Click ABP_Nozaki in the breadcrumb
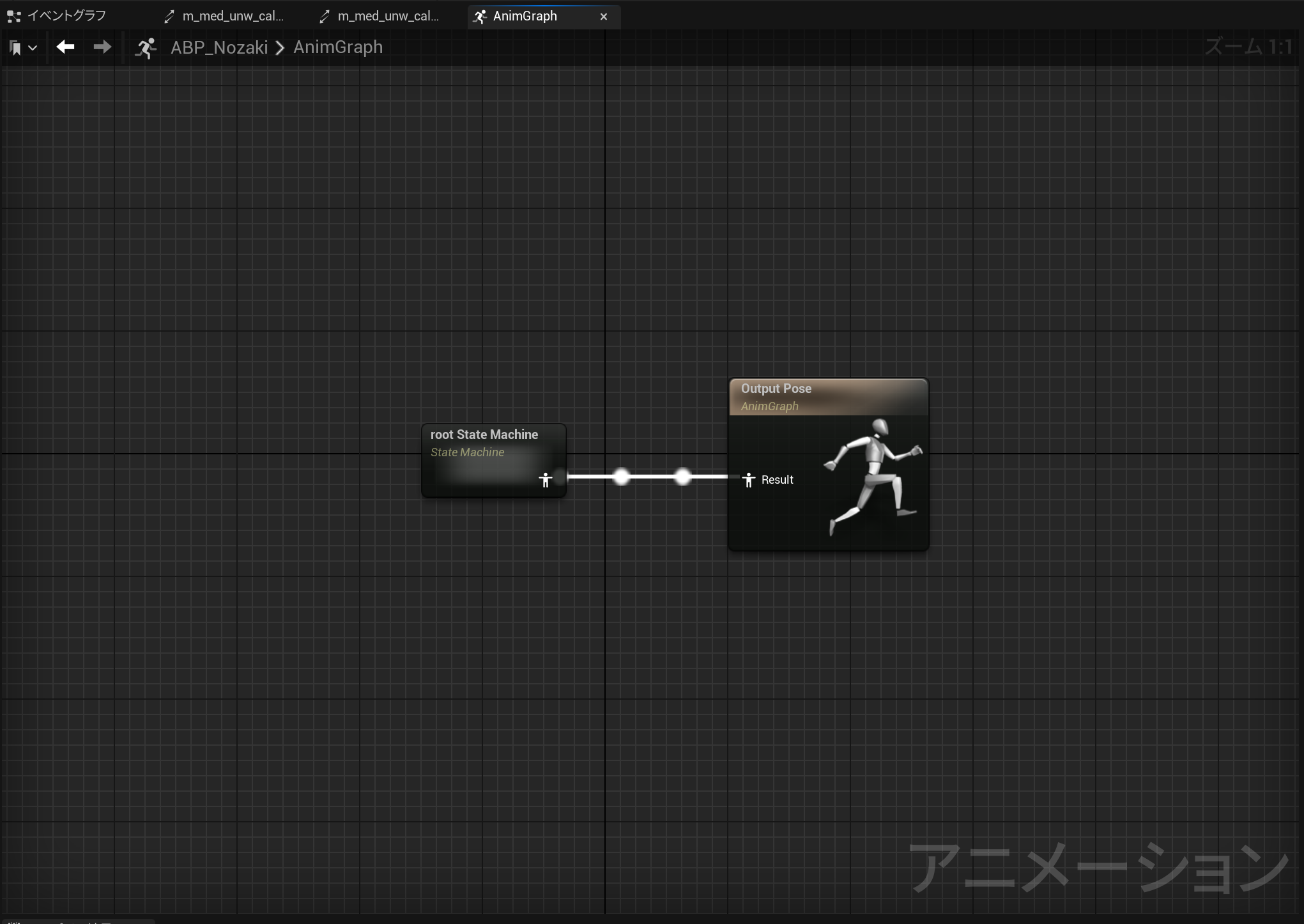 pyautogui.click(x=219, y=47)
